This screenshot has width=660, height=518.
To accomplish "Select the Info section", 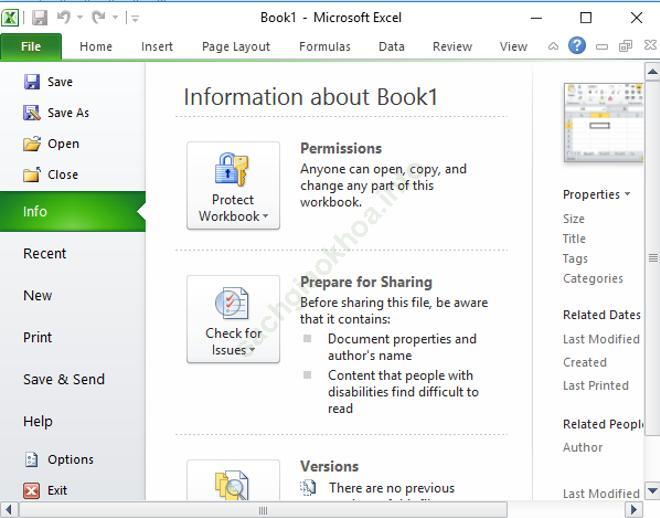I will coord(72,211).
